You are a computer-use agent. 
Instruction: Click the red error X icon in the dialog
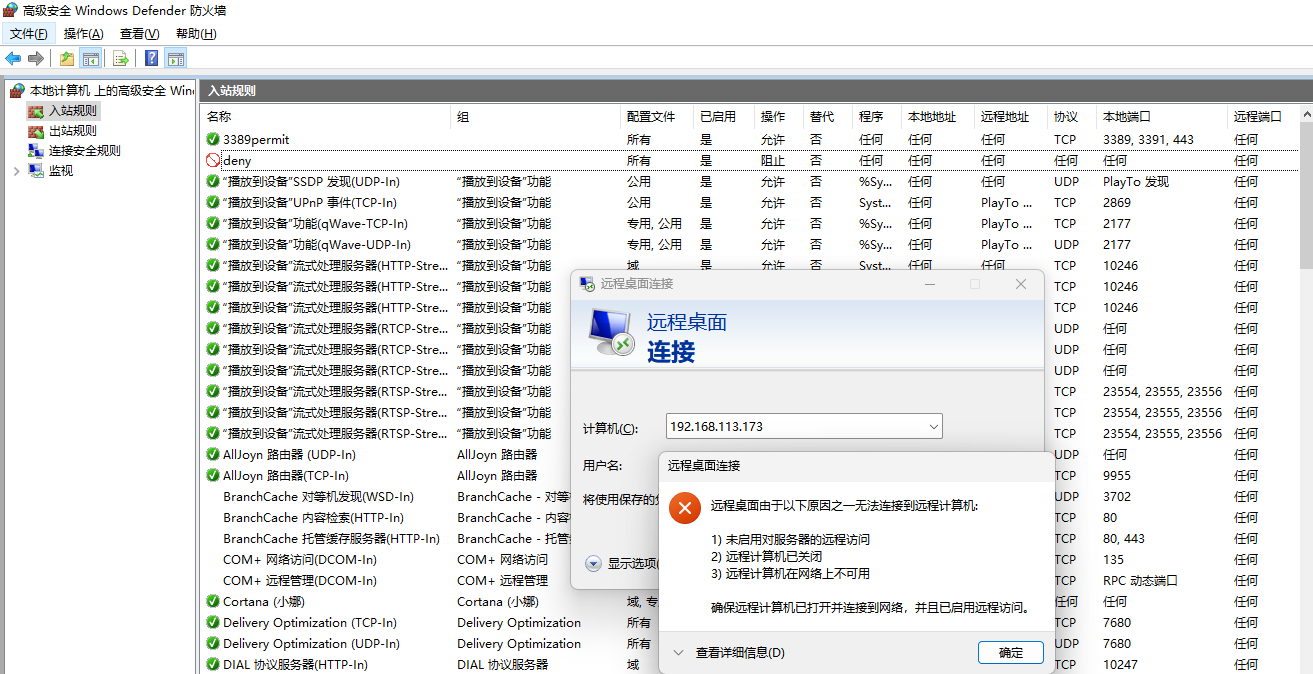pos(684,507)
